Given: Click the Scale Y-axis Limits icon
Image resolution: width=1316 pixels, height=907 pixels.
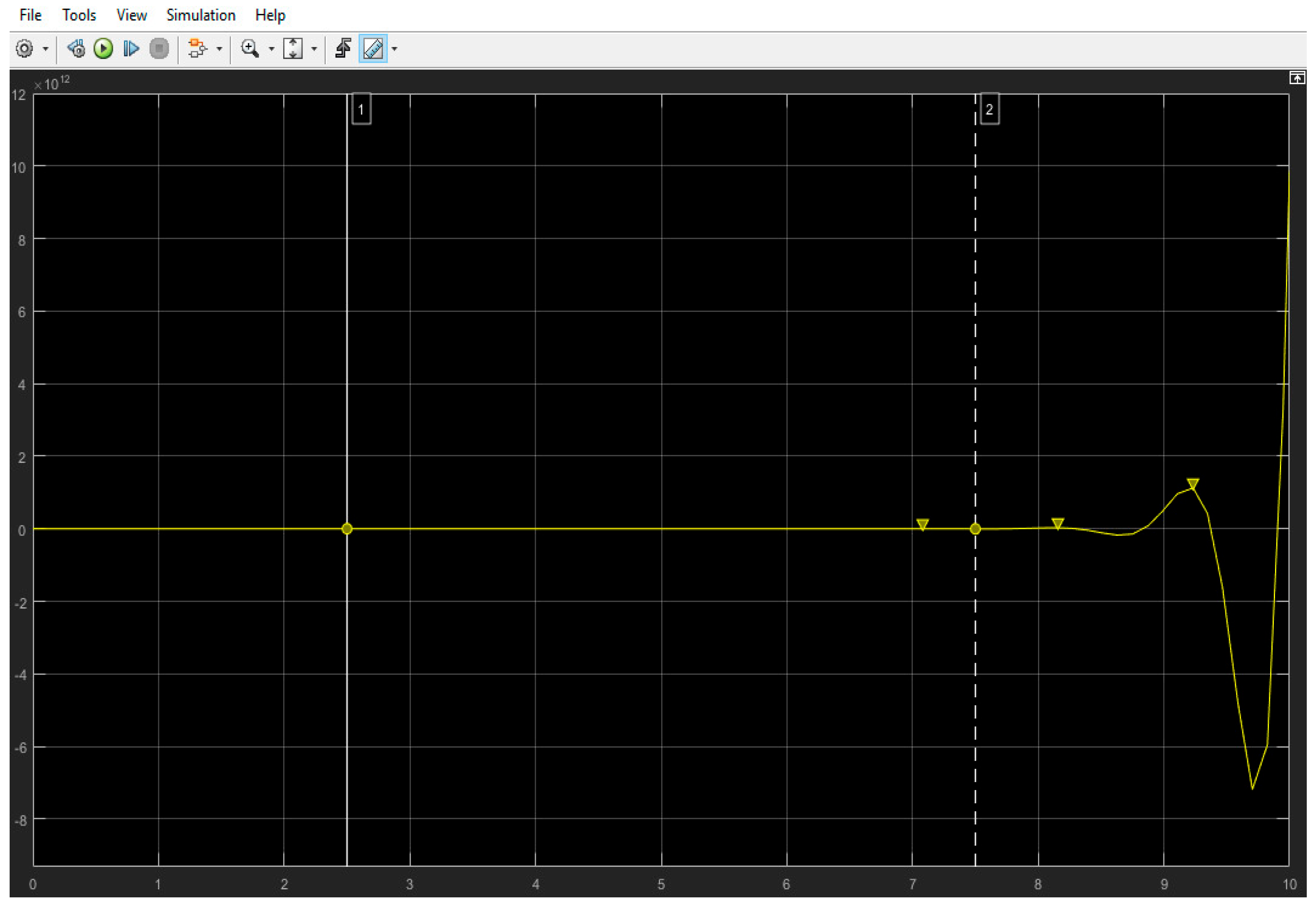Looking at the screenshot, I should (292, 49).
